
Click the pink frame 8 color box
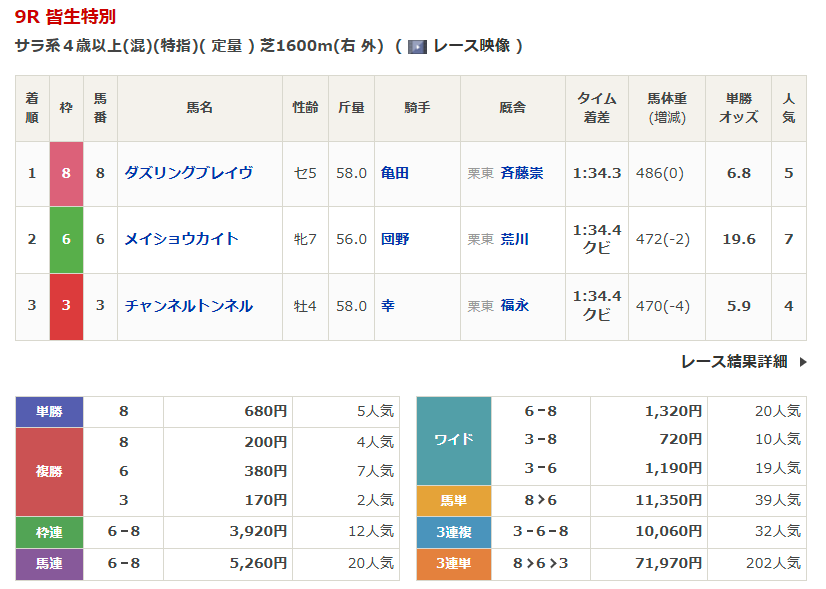(66, 173)
